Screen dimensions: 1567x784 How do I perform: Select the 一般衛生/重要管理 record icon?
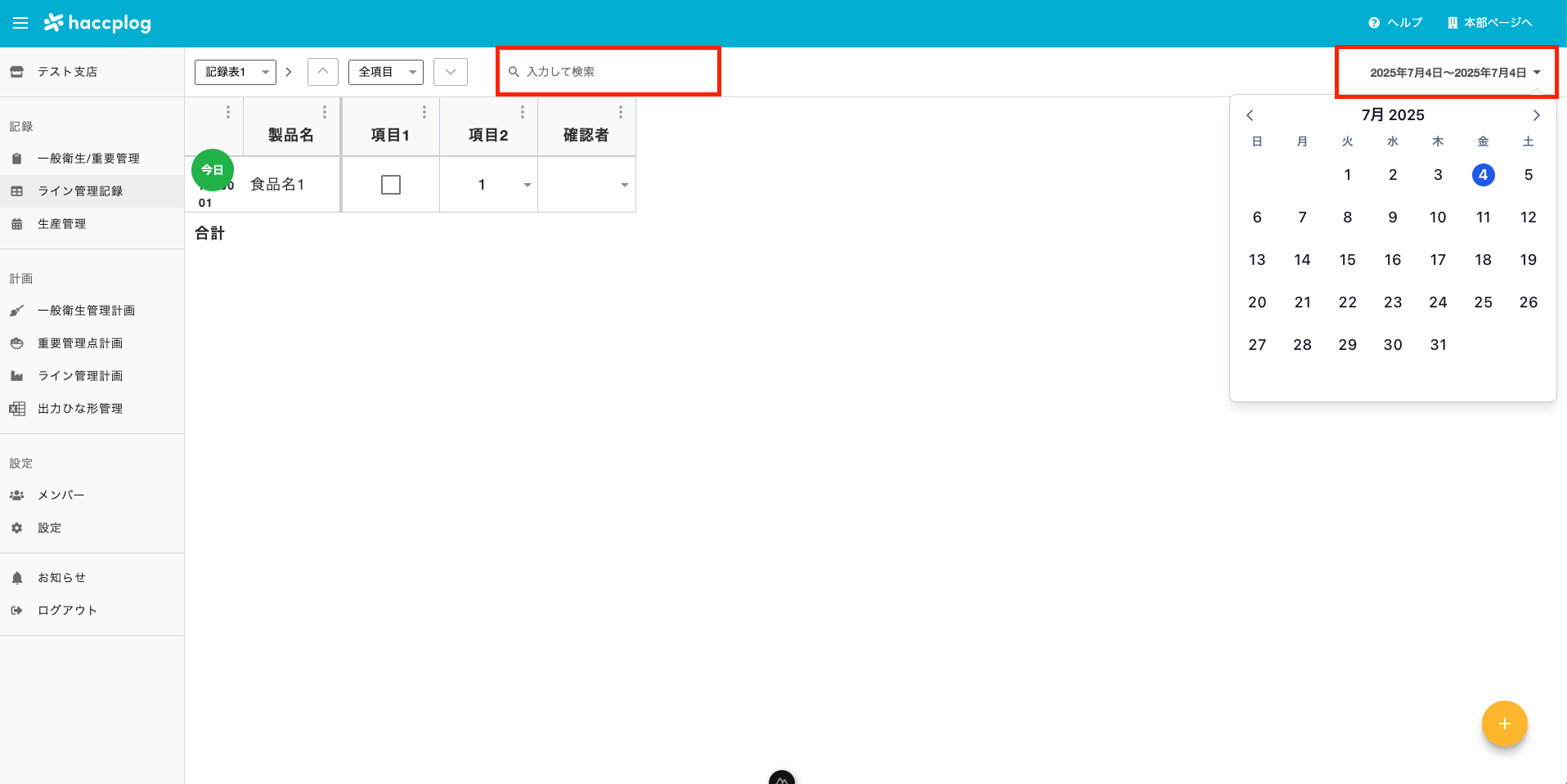(18, 158)
